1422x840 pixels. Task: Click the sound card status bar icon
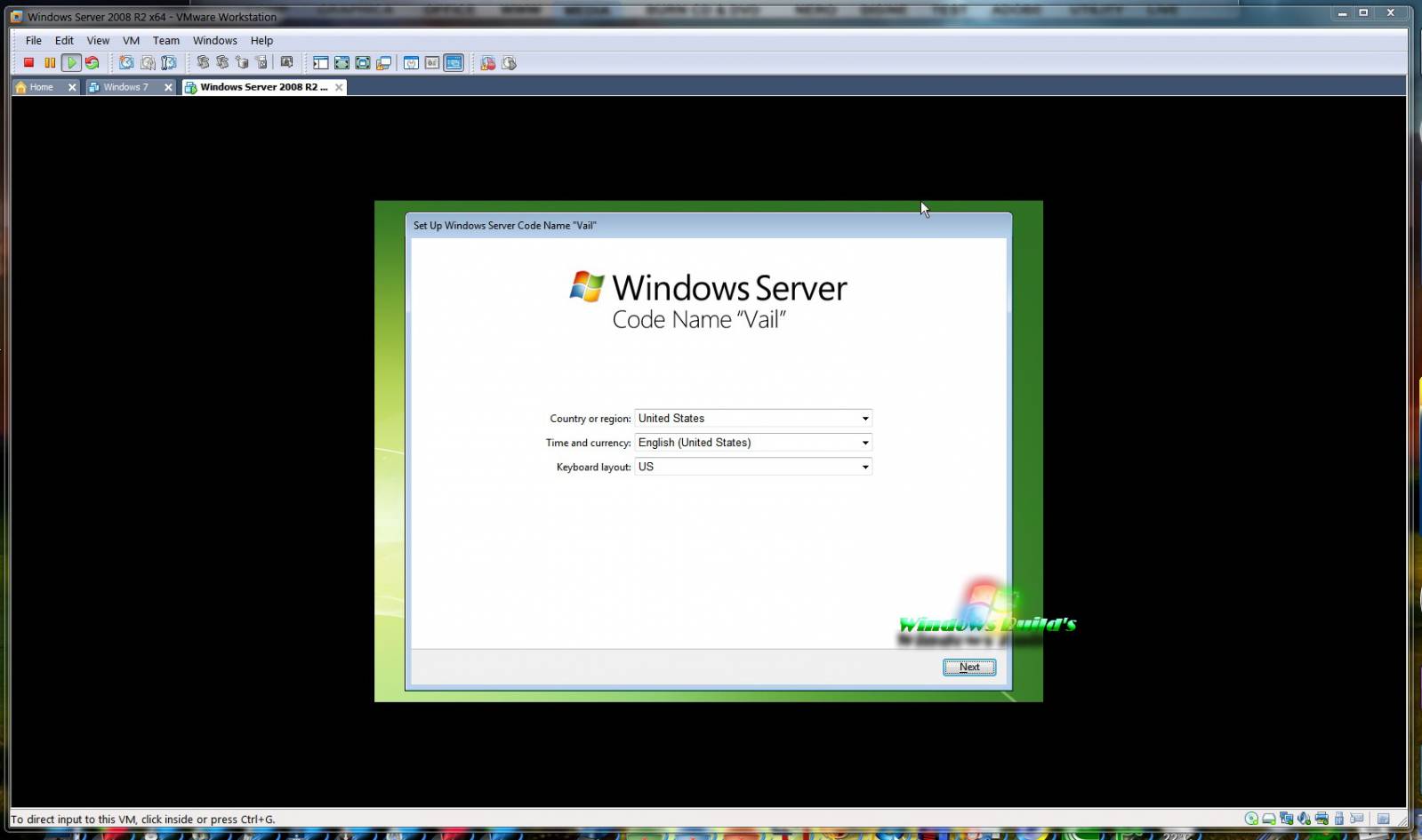click(x=1304, y=819)
